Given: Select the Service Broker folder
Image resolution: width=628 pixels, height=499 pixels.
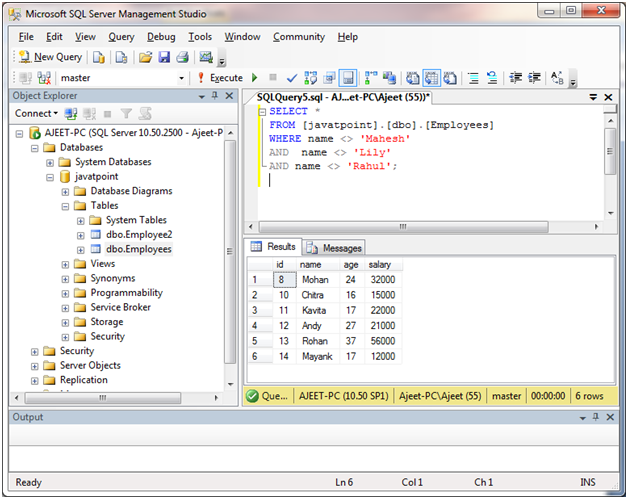Looking at the screenshot, I should point(121,307).
